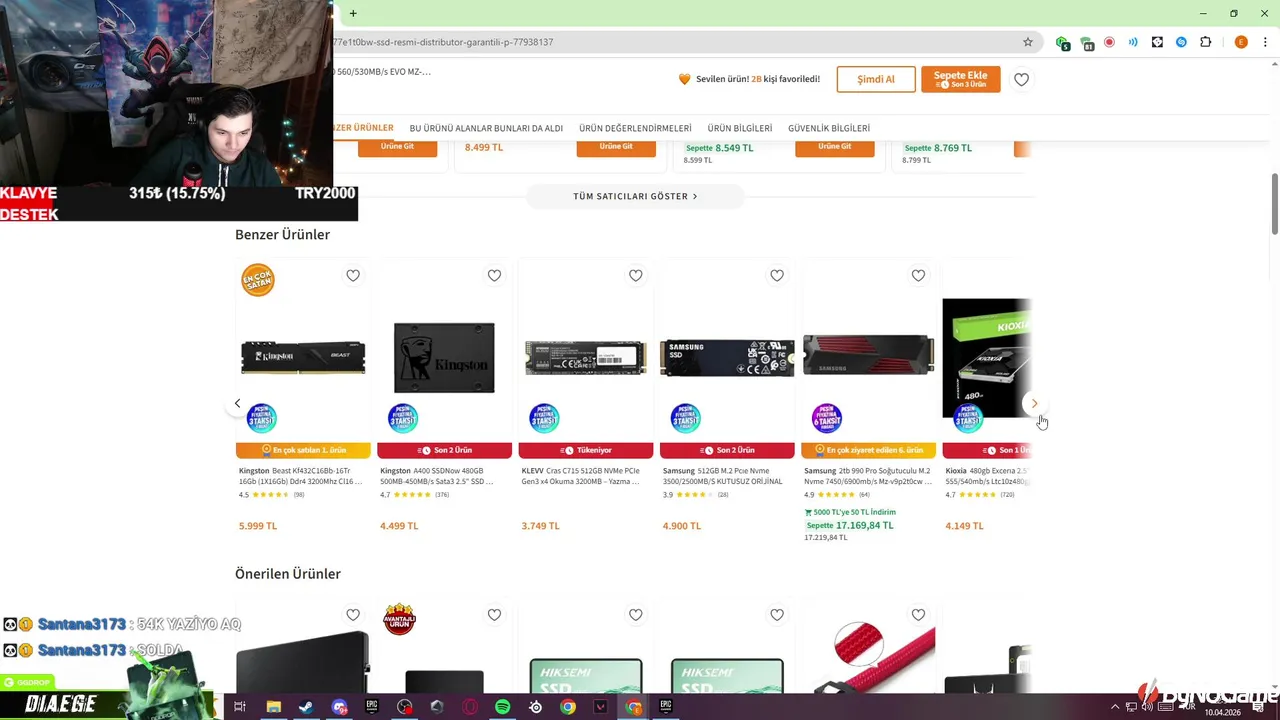This screenshot has width=1280, height=720.
Task: Click the page vertical scrollbar
Action: [x=1274, y=204]
